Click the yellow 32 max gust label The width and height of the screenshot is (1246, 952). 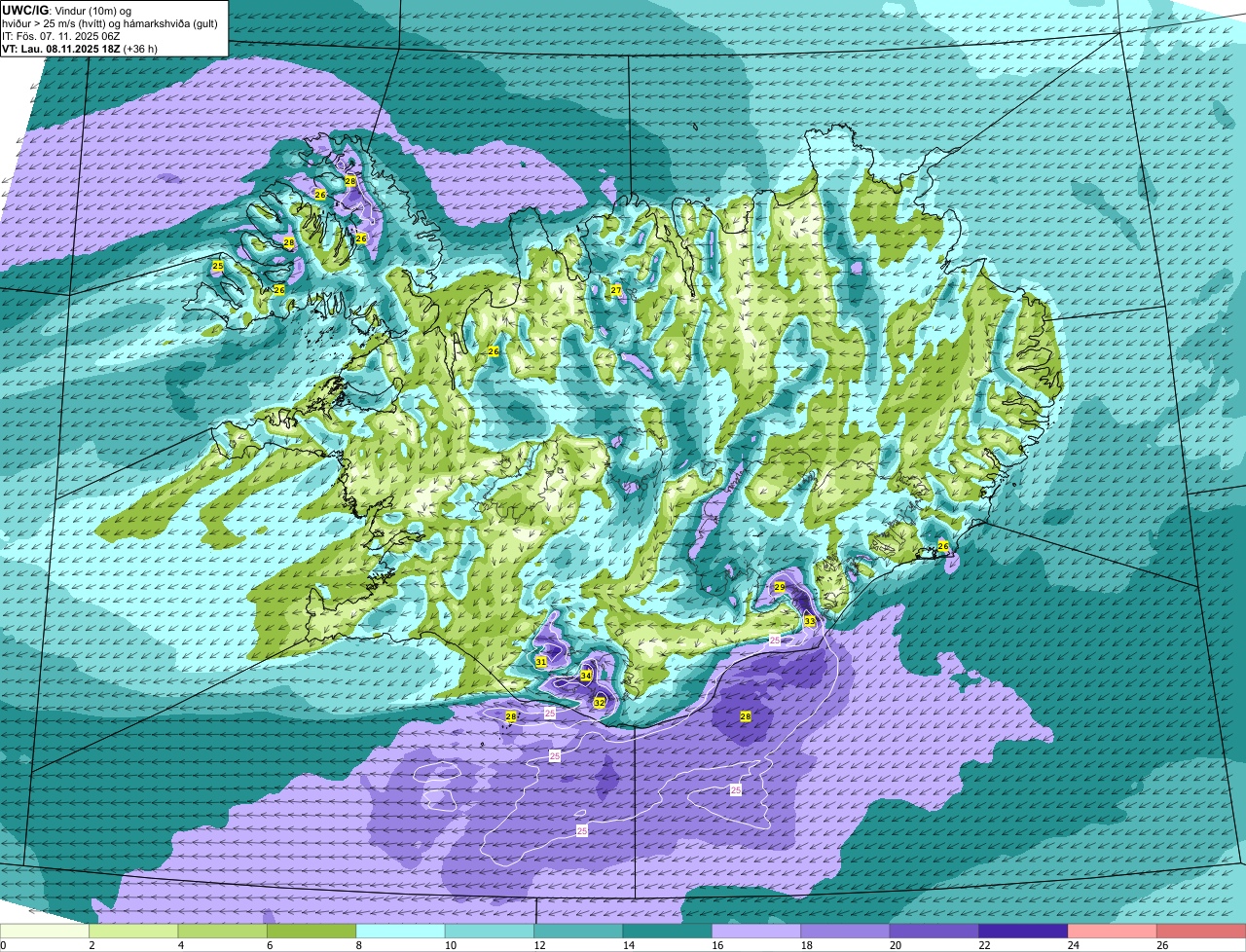600,703
